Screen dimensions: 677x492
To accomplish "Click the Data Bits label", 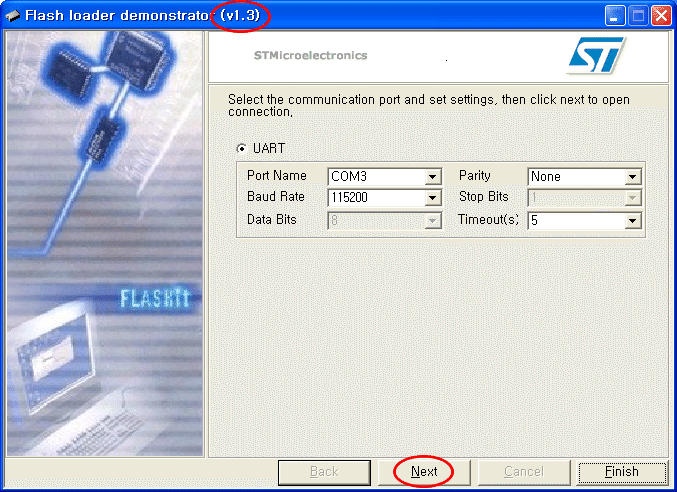I will pyautogui.click(x=272, y=220).
